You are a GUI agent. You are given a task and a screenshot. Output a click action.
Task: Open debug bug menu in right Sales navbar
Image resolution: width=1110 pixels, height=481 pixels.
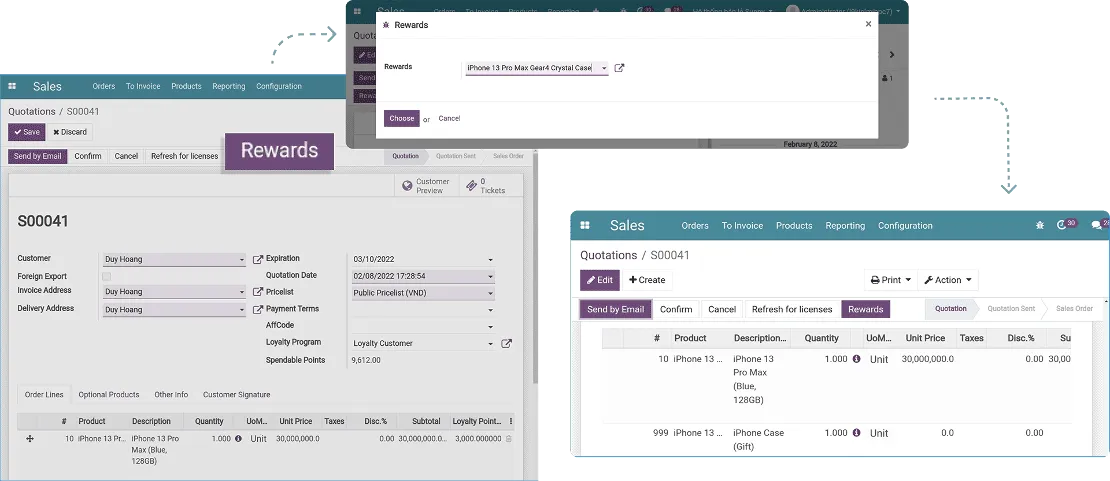(1039, 225)
